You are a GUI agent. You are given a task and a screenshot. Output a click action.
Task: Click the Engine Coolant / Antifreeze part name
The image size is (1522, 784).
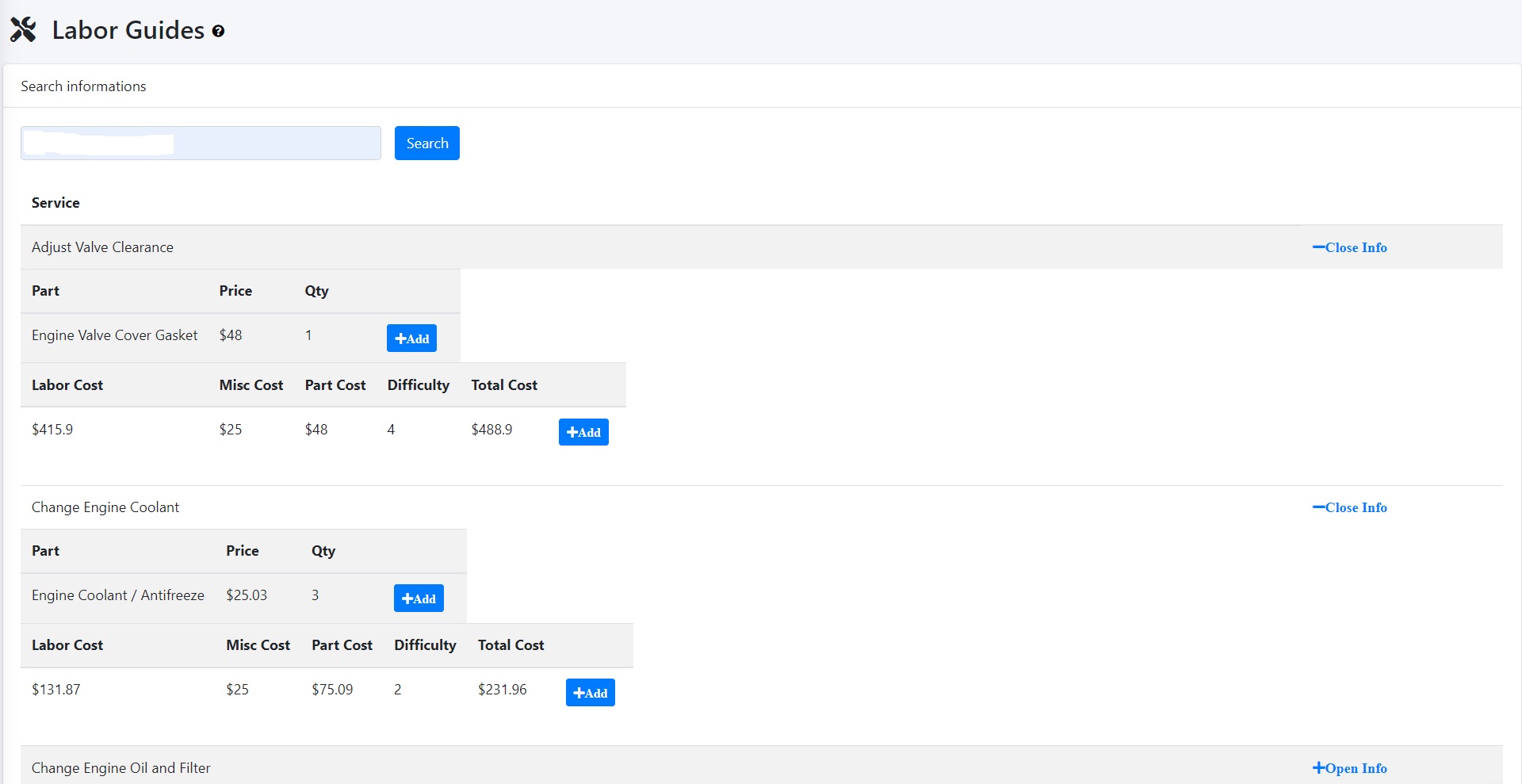118,595
